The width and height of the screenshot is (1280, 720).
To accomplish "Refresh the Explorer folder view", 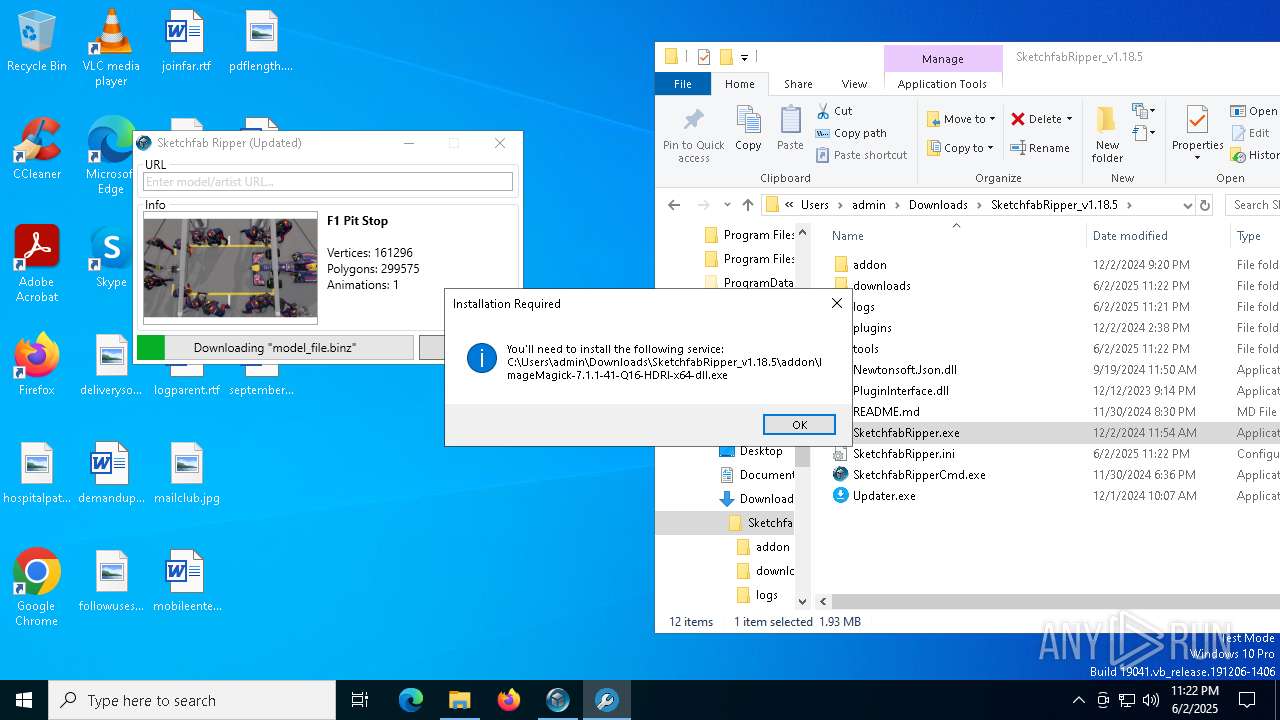I will pos(1205,205).
